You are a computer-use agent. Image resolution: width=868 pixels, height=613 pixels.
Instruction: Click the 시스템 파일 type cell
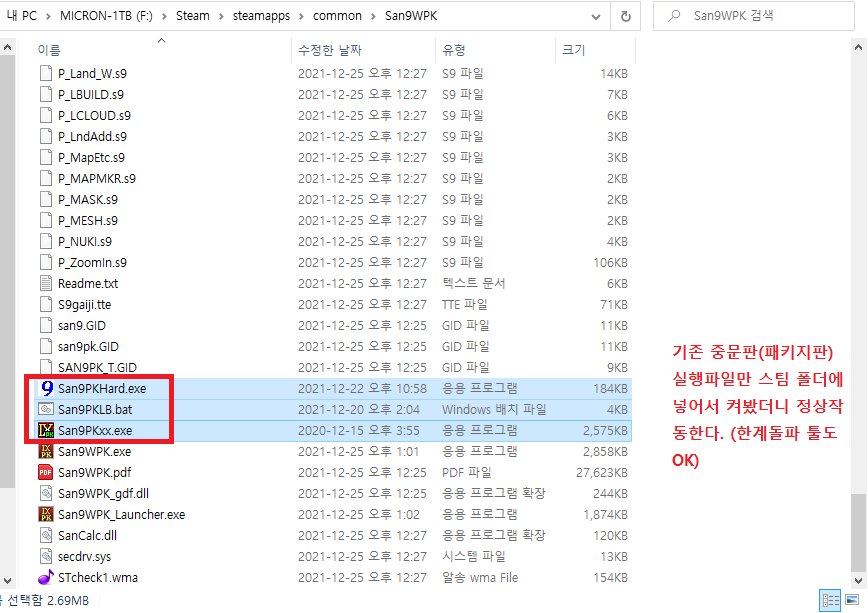[473, 557]
